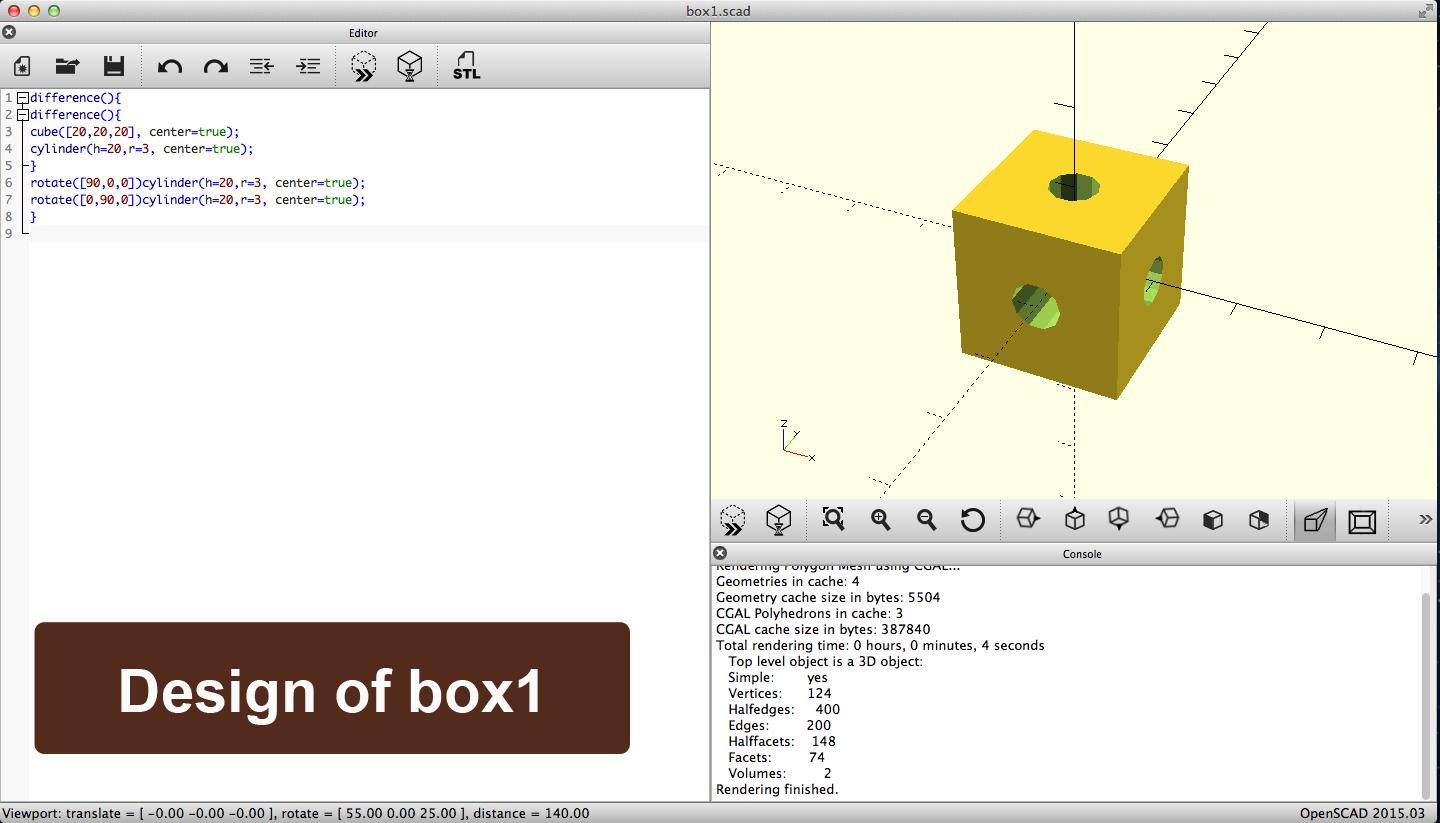This screenshot has height=823, width=1440.
Task: Click the rotate([0,90,0]) code on line 7
Action: point(198,200)
